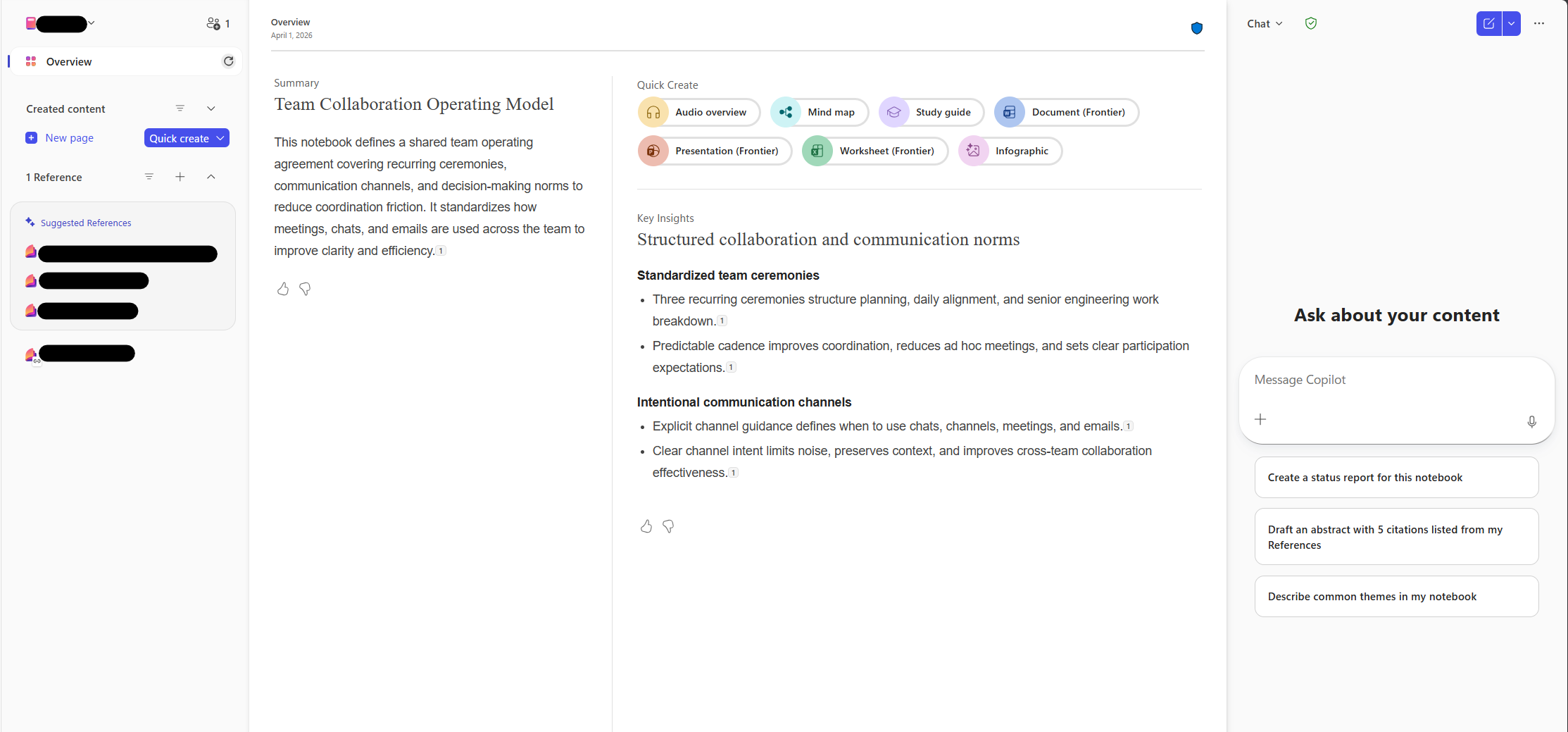
Task: Click the New page link
Action: tap(68, 137)
